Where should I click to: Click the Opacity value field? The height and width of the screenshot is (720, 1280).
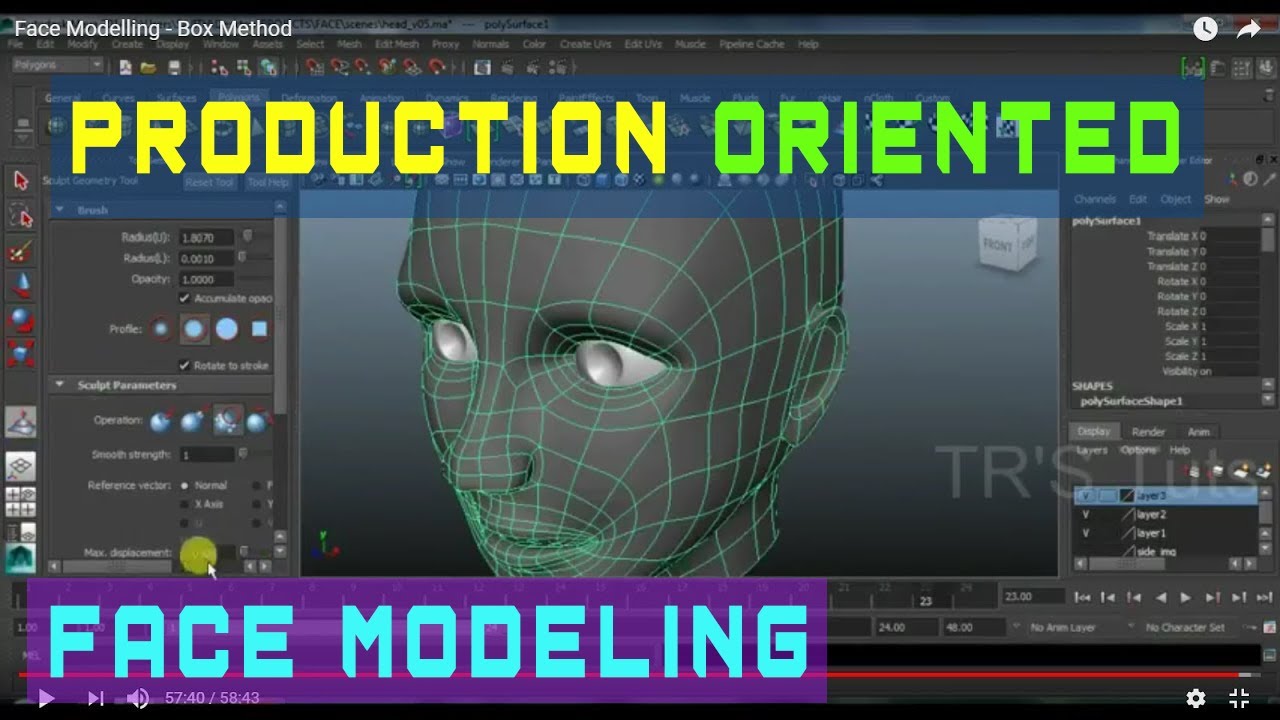[206, 280]
